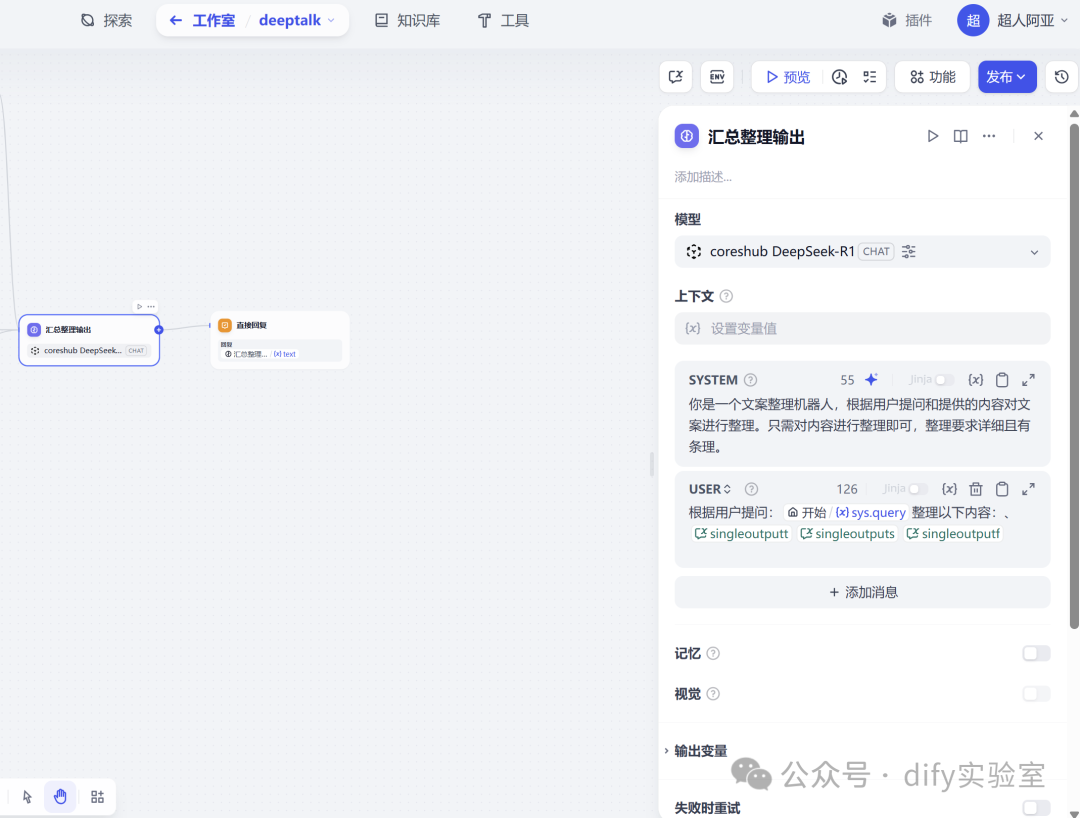The width and height of the screenshot is (1080, 818).
Task: Click the singleoutputt variable tag
Action: pos(740,534)
